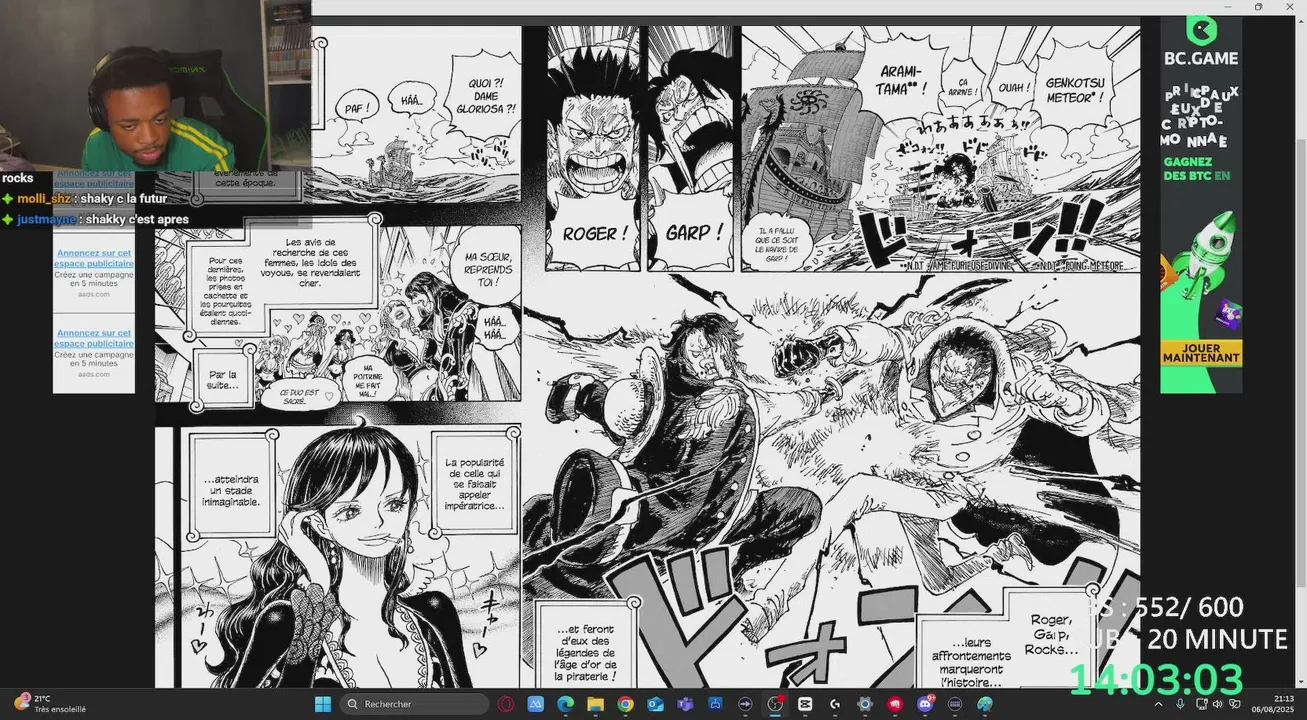Open the volume control tray icon
Image resolution: width=1307 pixels, height=720 pixels.
coord(1217,704)
